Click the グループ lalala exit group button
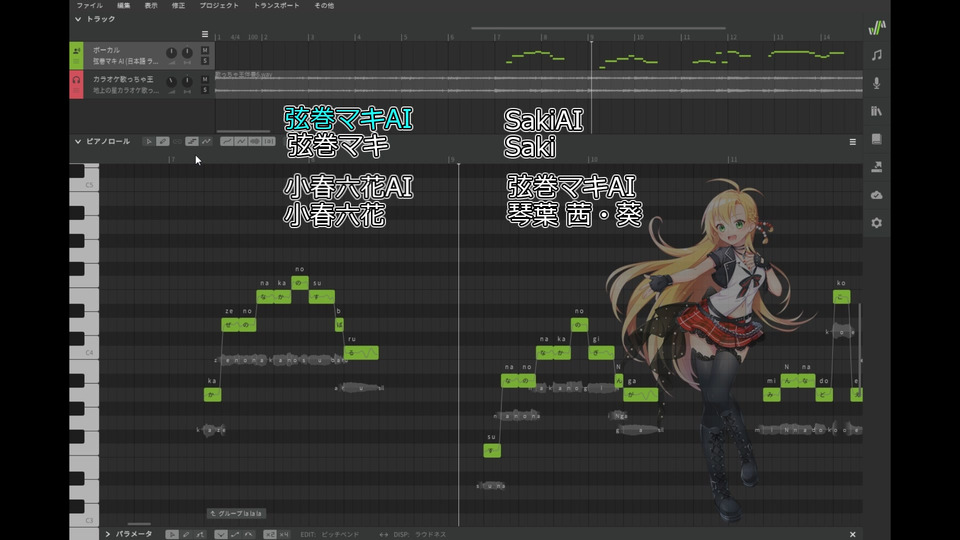The width and height of the screenshot is (960, 540). point(236,514)
